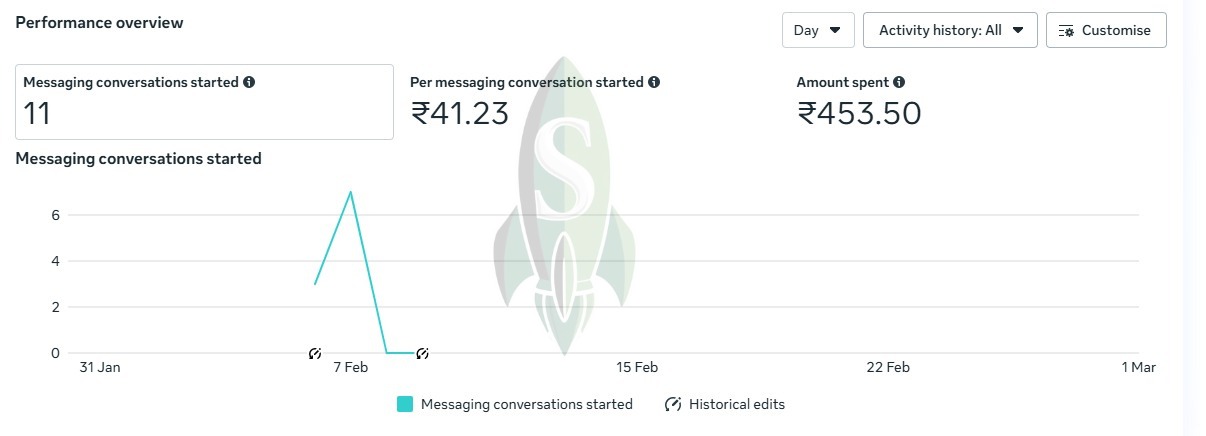Viewport: 1206px width, 436px height.
Task: Click the chart title above the graph
Action: pyautogui.click(x=138, y=158)
